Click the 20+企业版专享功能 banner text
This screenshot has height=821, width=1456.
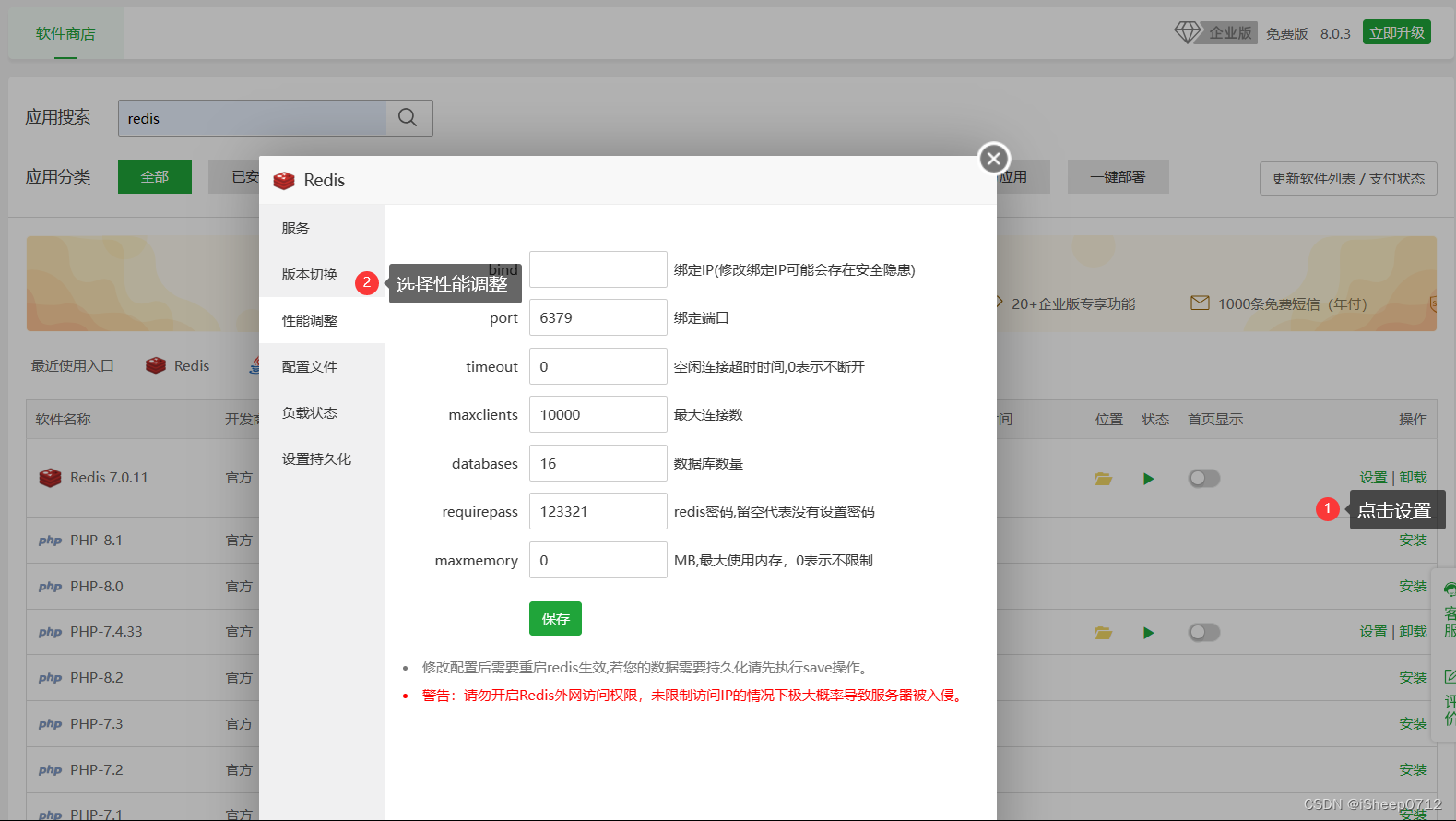click(x=1073, y=303)
